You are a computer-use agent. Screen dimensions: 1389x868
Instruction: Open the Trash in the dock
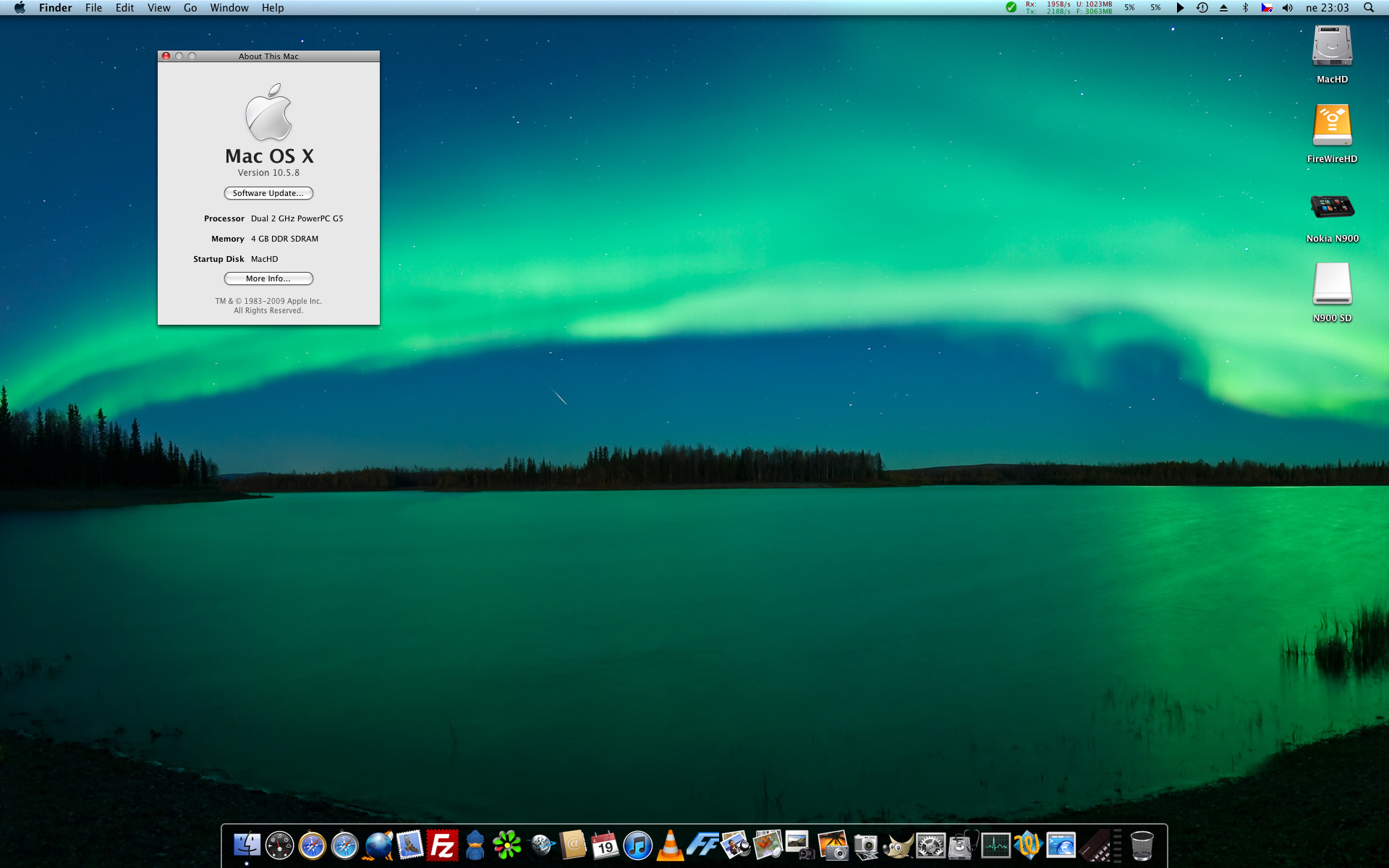pos(1142,845)
